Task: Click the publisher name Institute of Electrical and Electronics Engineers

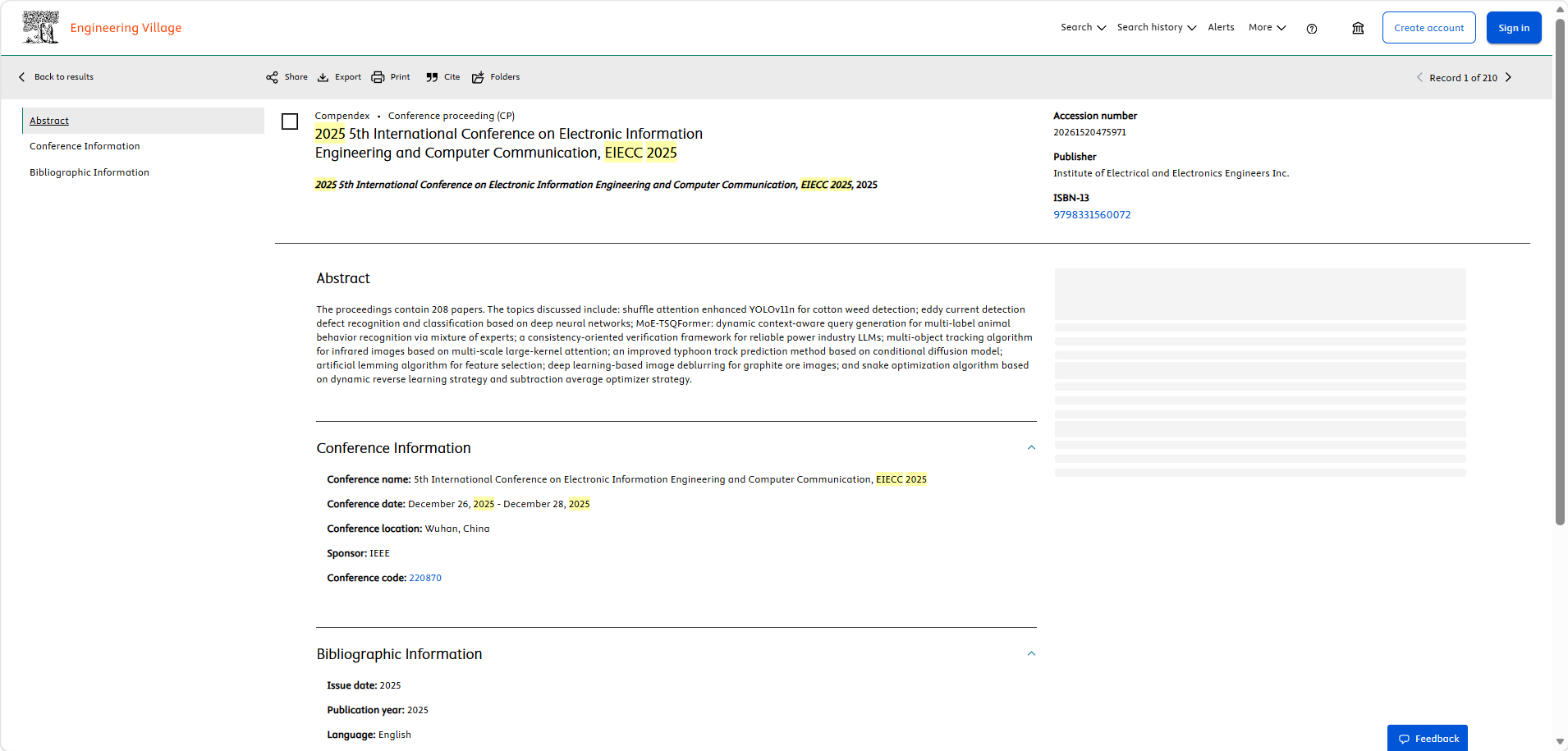Action: pos(1171,173)
